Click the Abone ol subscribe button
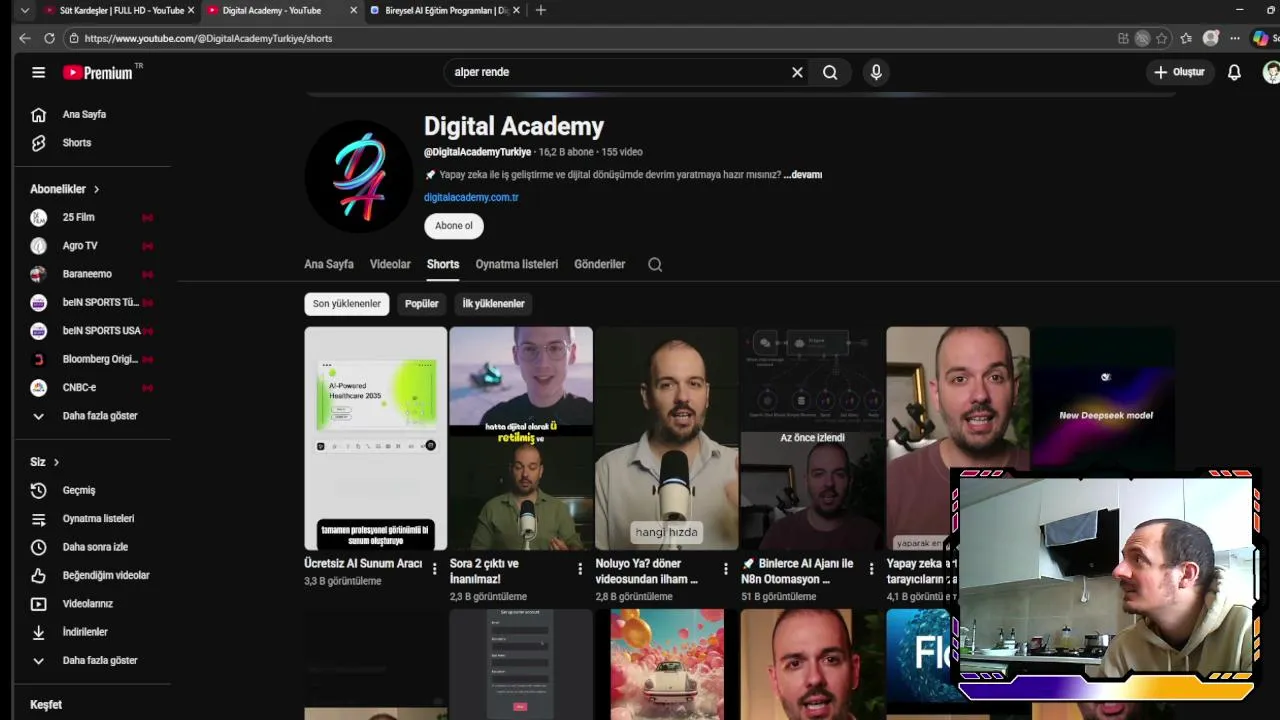The width and height of the screenshot is (1280, 720). click(454, 226)
